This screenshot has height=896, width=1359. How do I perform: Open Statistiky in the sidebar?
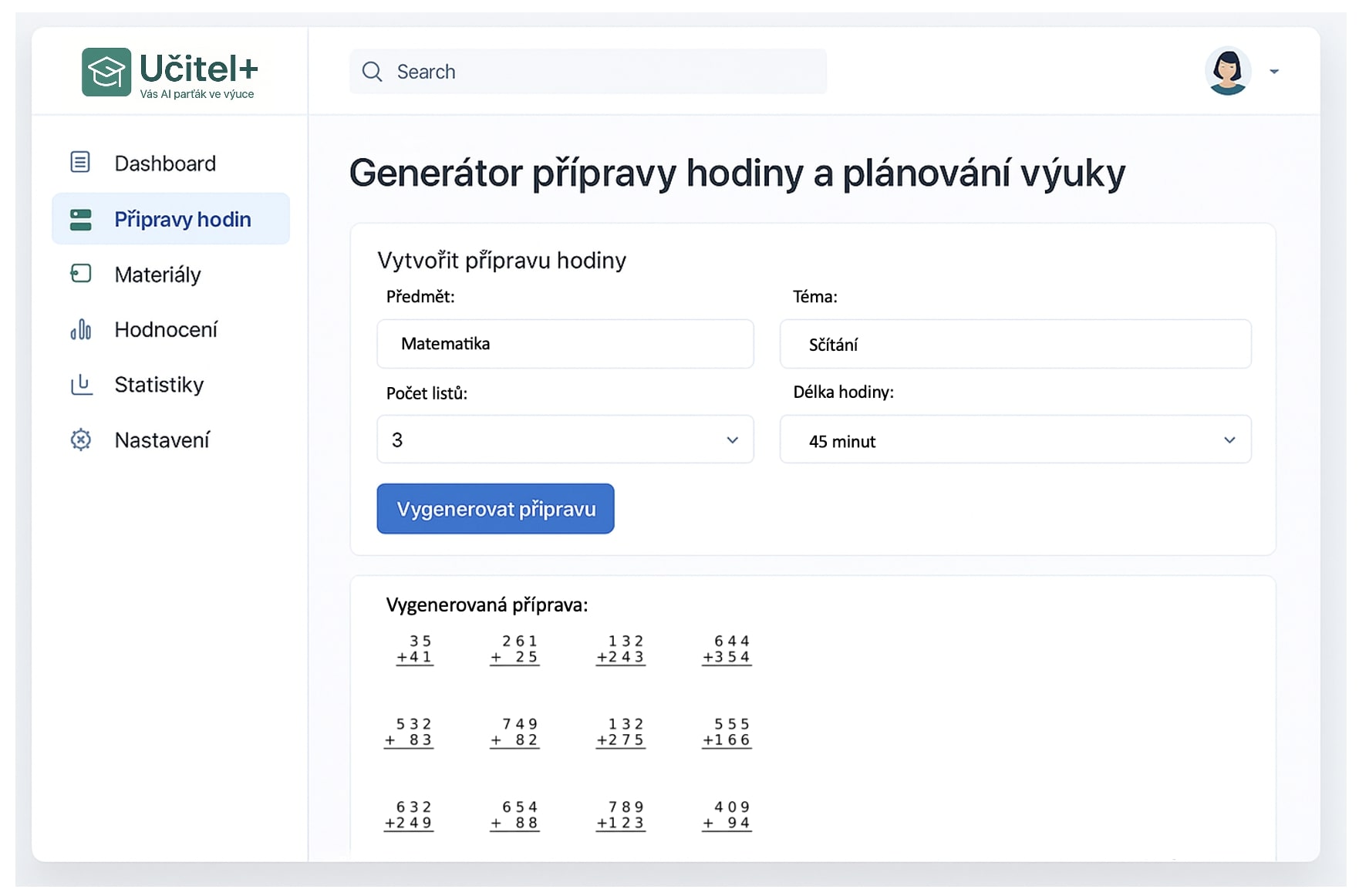[159, 385]
